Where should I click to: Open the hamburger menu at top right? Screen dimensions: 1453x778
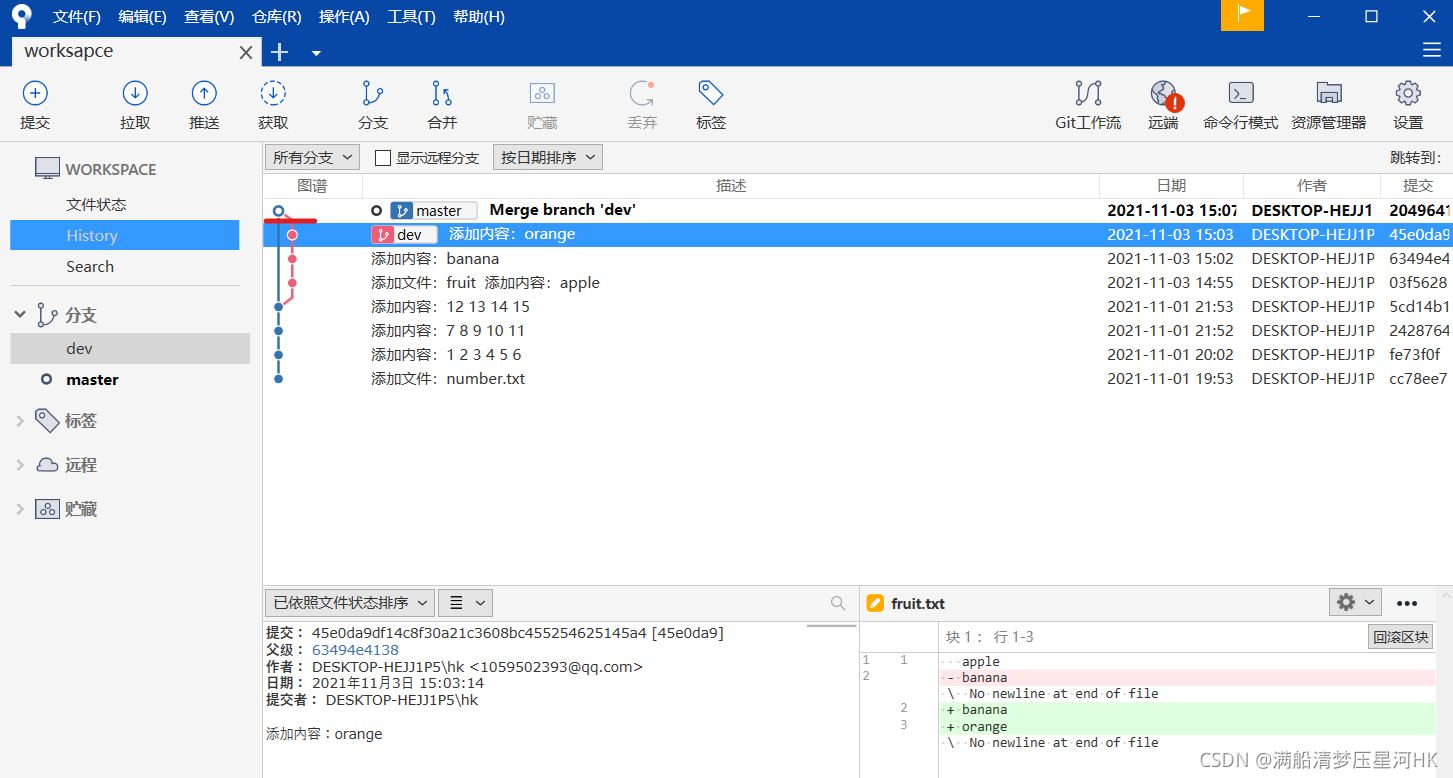click(1432, 51)
